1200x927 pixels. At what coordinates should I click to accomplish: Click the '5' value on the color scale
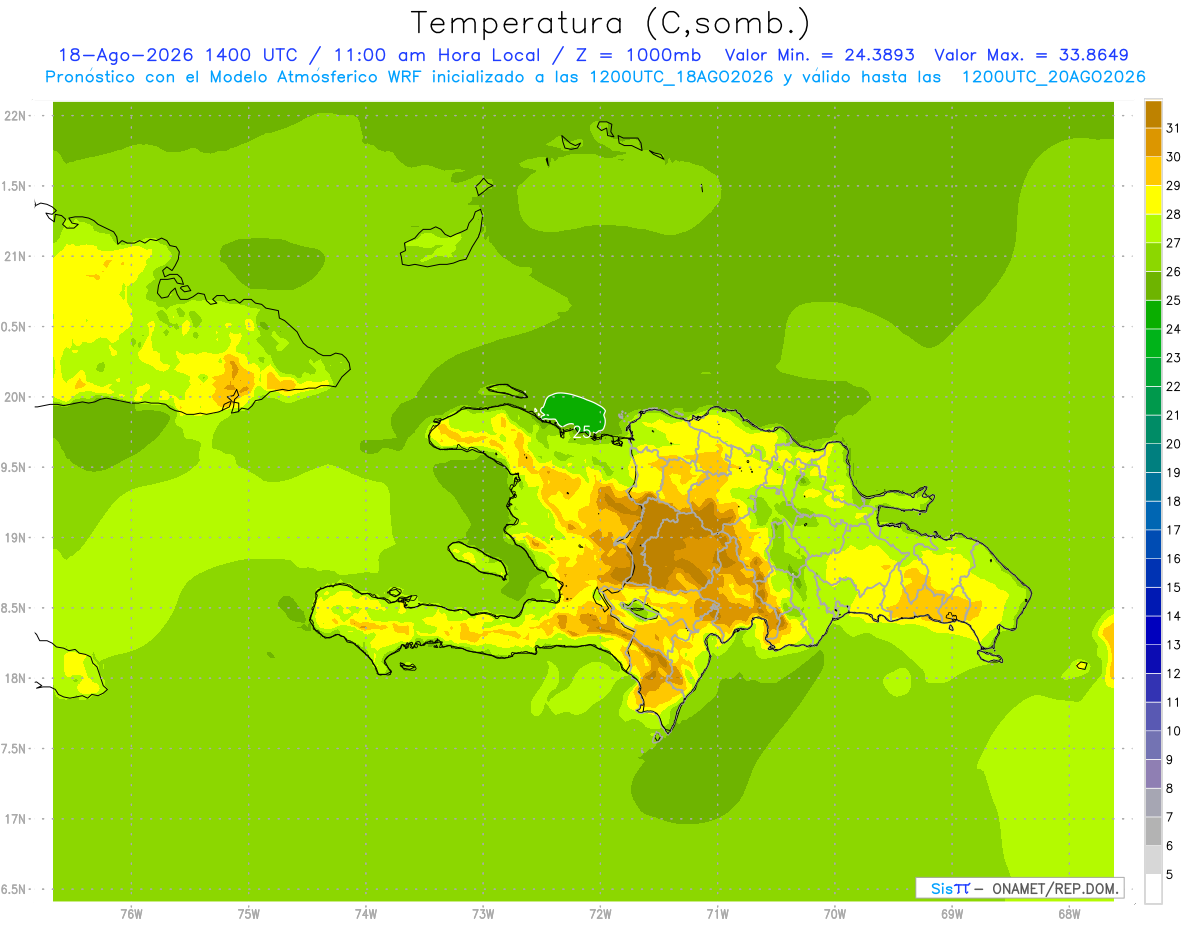point(1171,875)
